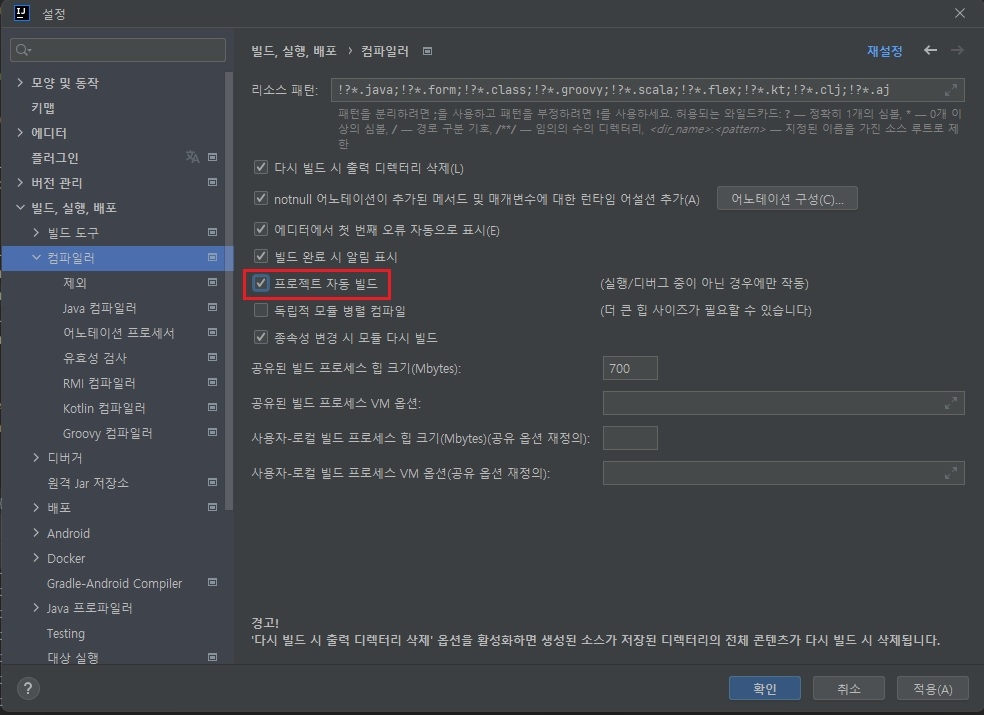The height and width of the screenshot is (715, 984).
Task: Click expand icon in 공유된 빌드 프로세스 VM 옵션 field
Action: tap(951, 403)
